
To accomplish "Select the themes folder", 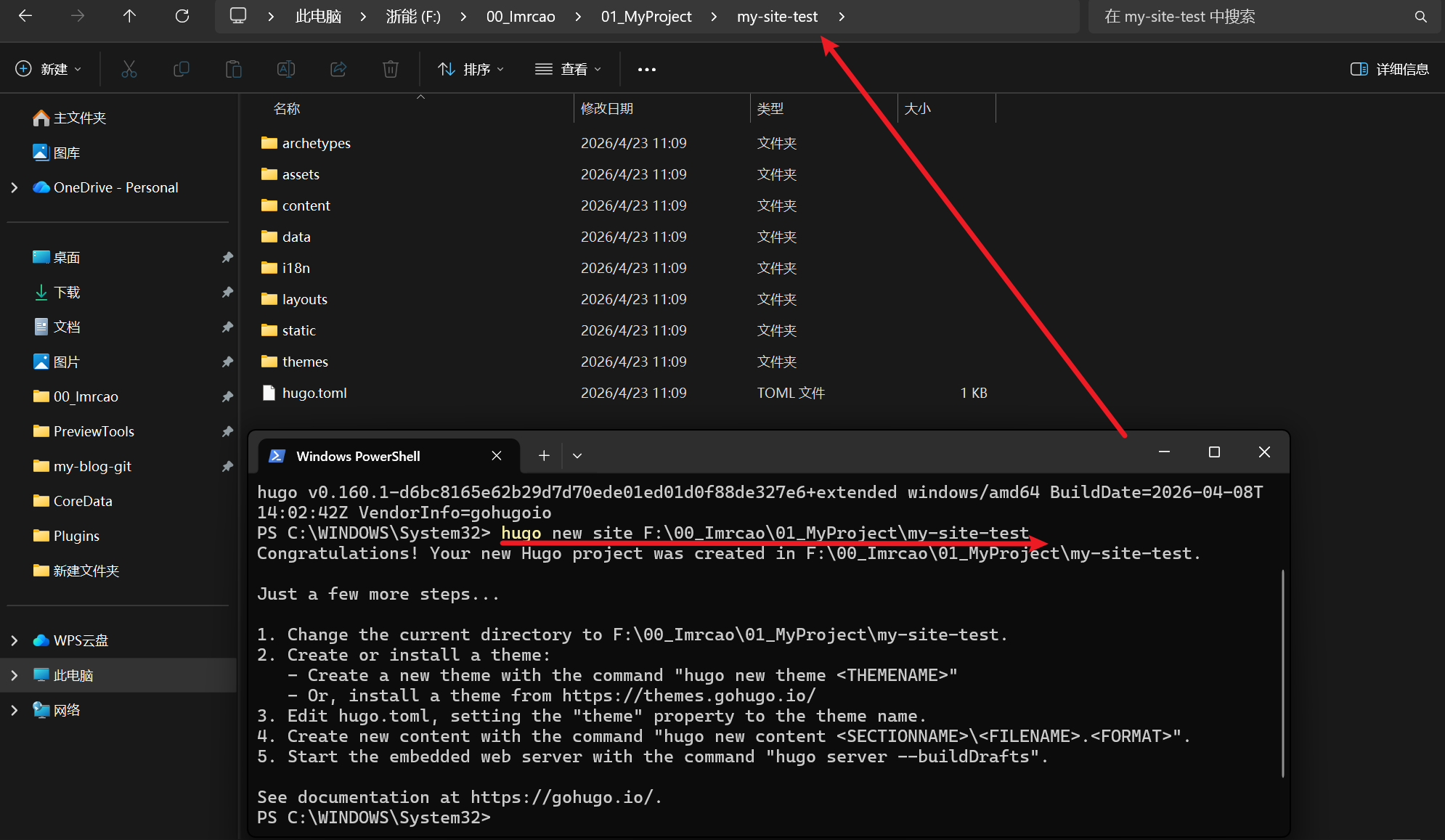I will [305, 362].
